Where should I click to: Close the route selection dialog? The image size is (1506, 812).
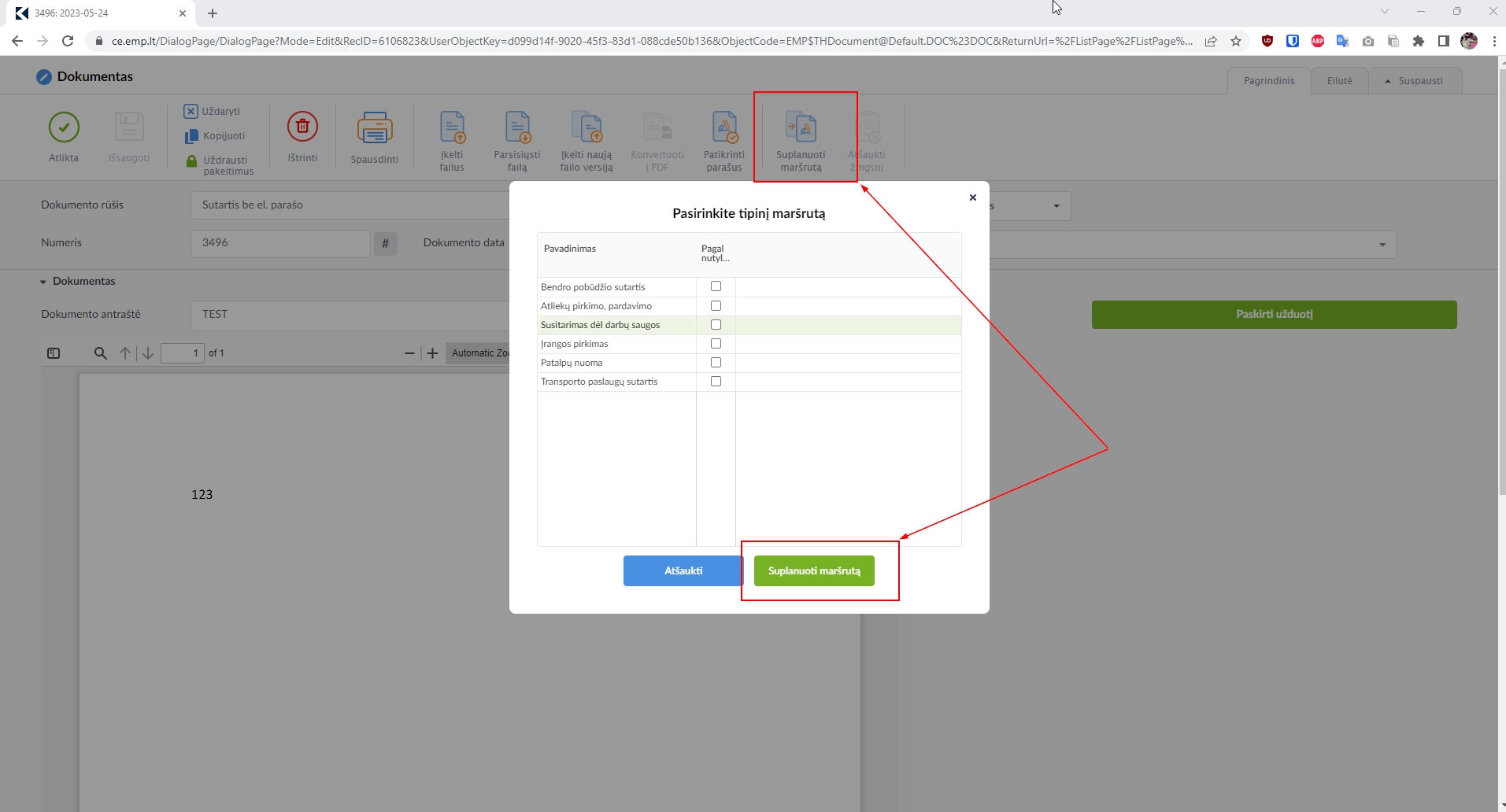pyautogui.click(x=973, y=197)
